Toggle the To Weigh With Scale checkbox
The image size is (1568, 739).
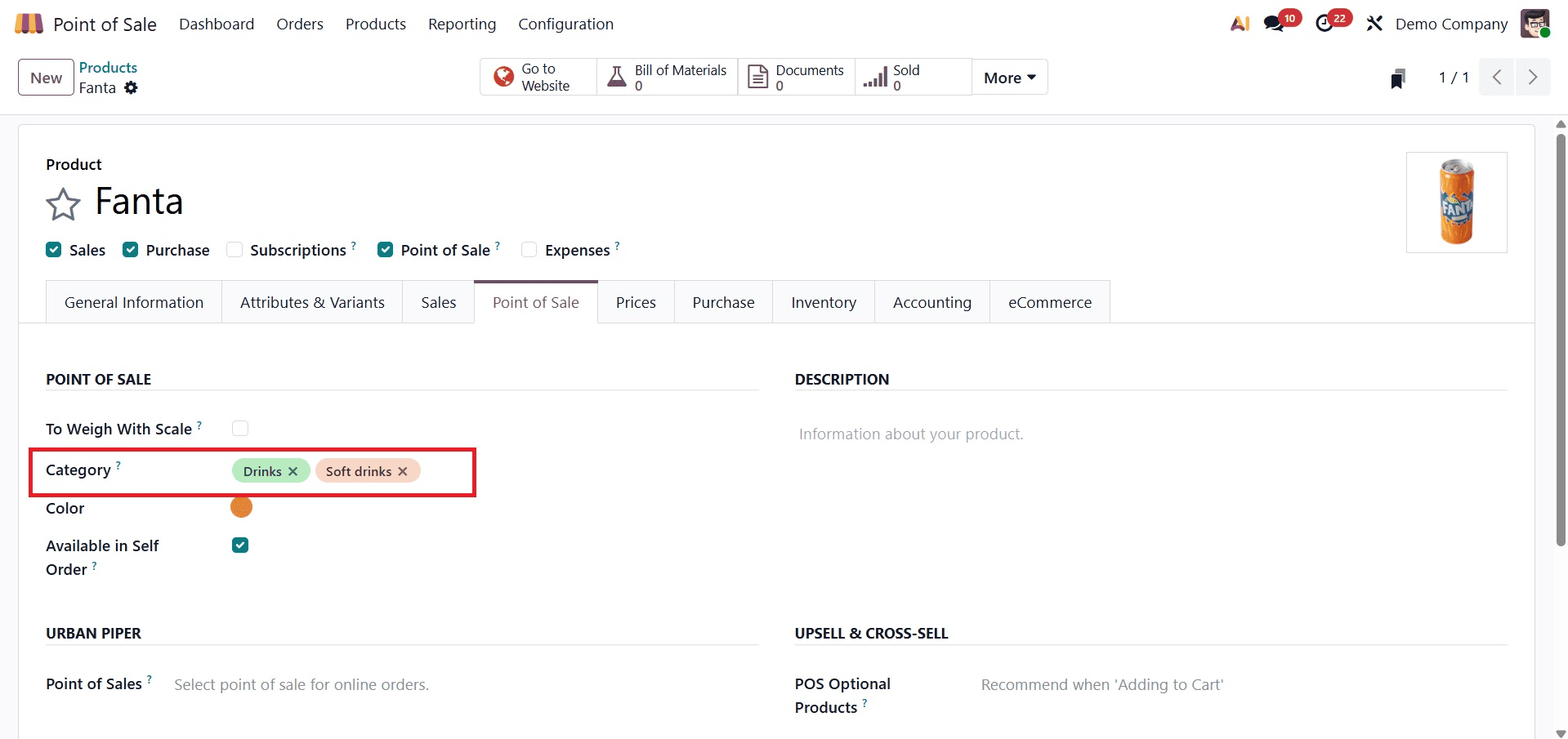240,427
